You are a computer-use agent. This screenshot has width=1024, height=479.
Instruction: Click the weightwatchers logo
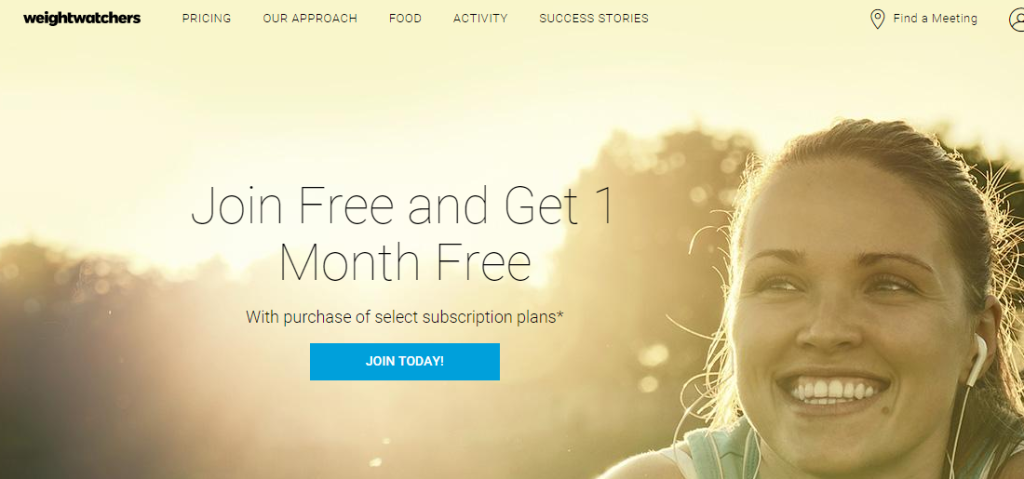click(82, 18)
